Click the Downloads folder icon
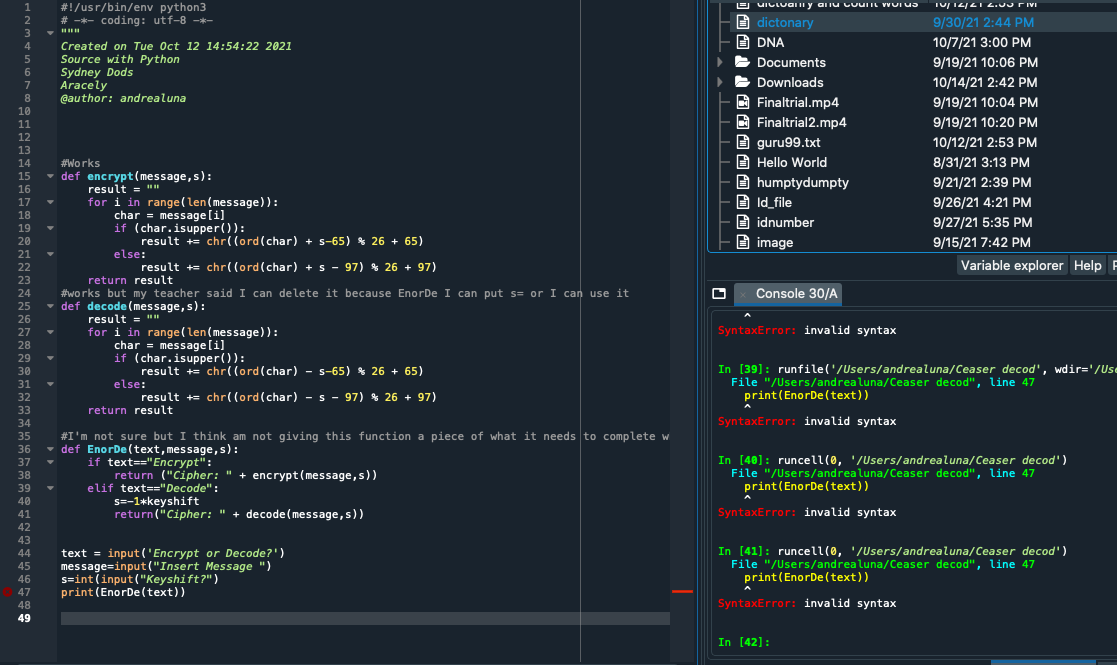 (742, 82)
